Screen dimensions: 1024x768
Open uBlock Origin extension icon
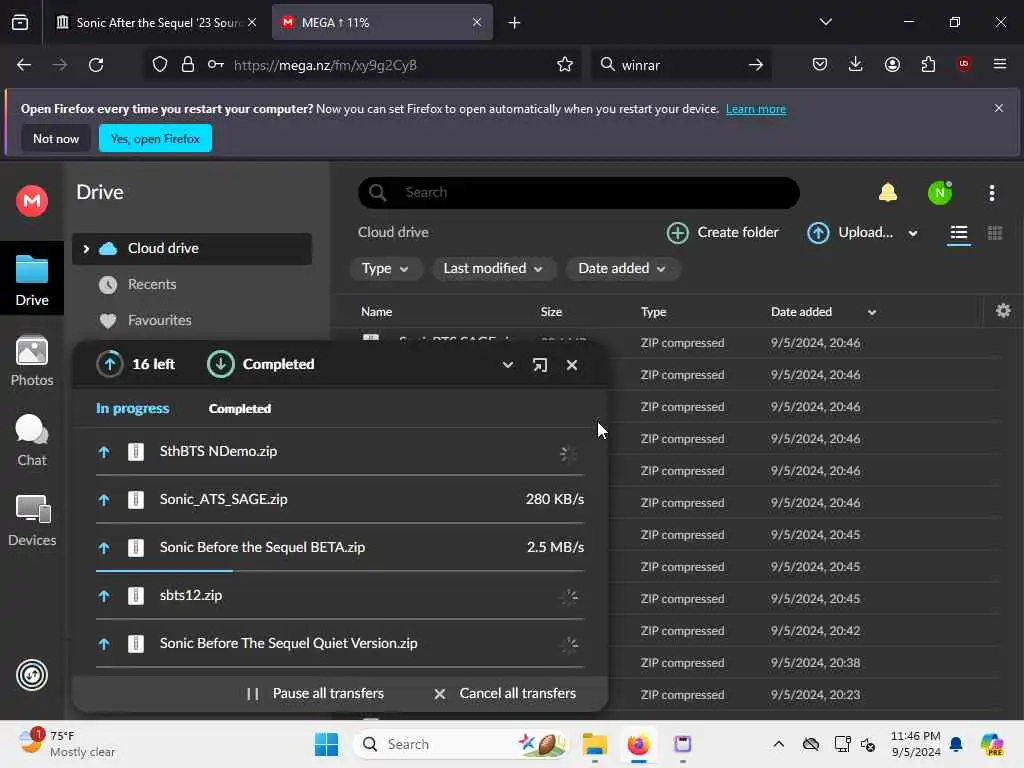(x=964, y=64)
